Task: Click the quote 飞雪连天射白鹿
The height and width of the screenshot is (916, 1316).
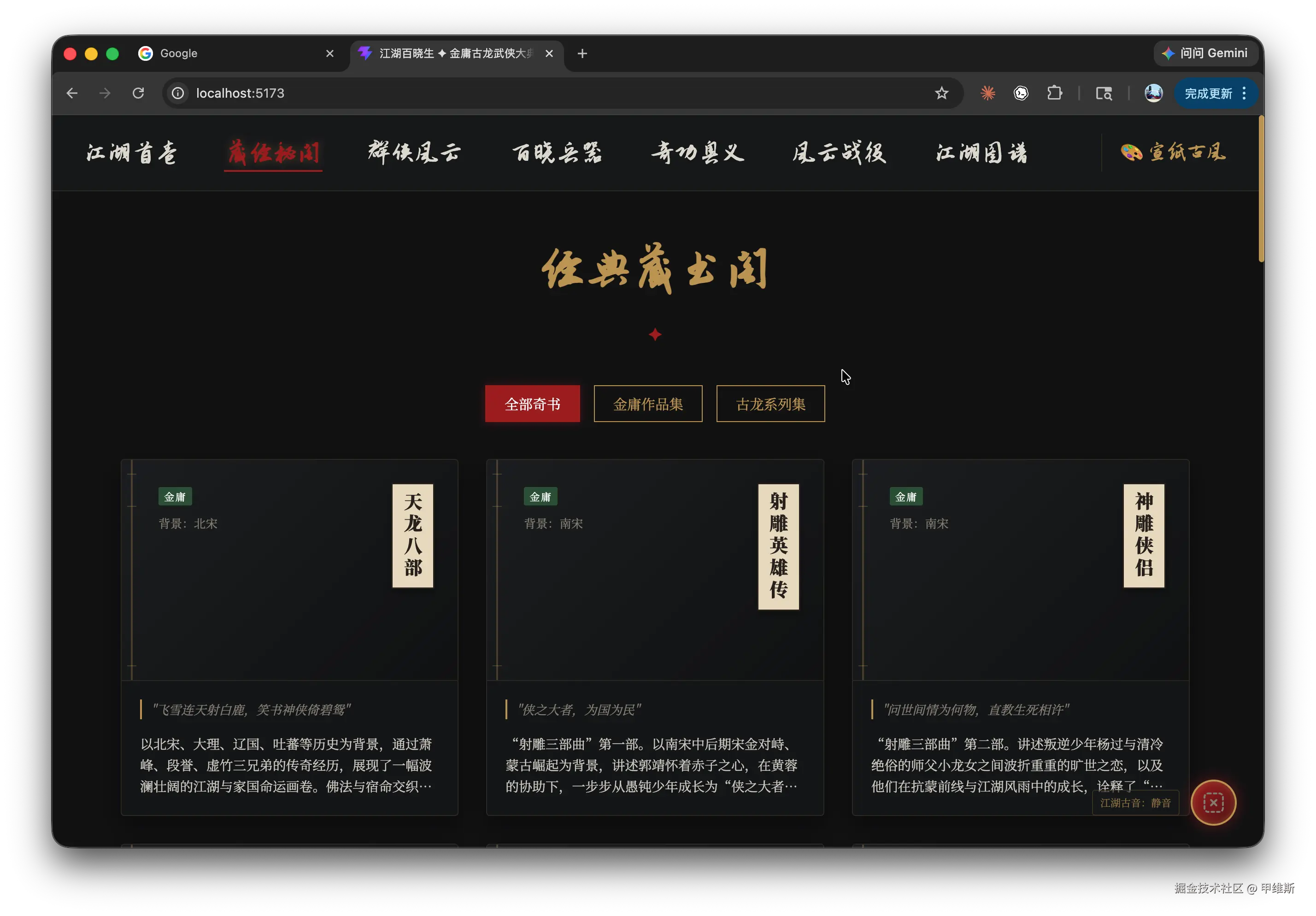Action: click(x=252, y=710)
